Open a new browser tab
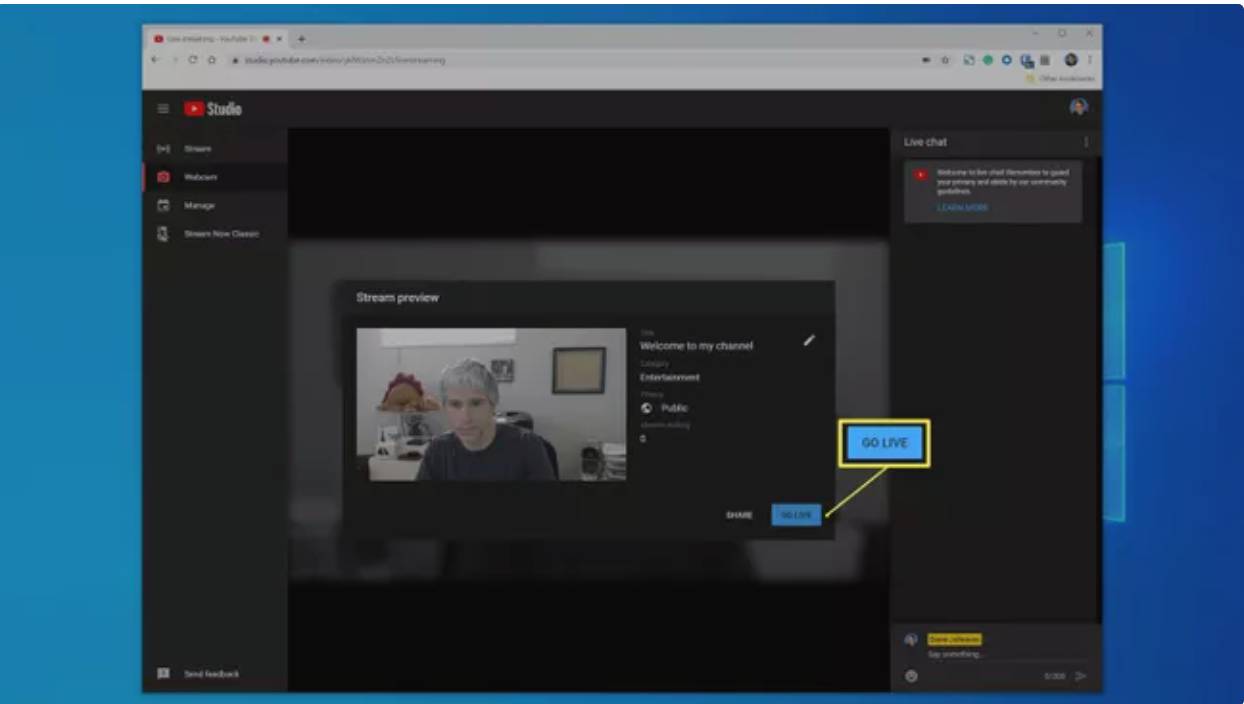 (302, 39)
